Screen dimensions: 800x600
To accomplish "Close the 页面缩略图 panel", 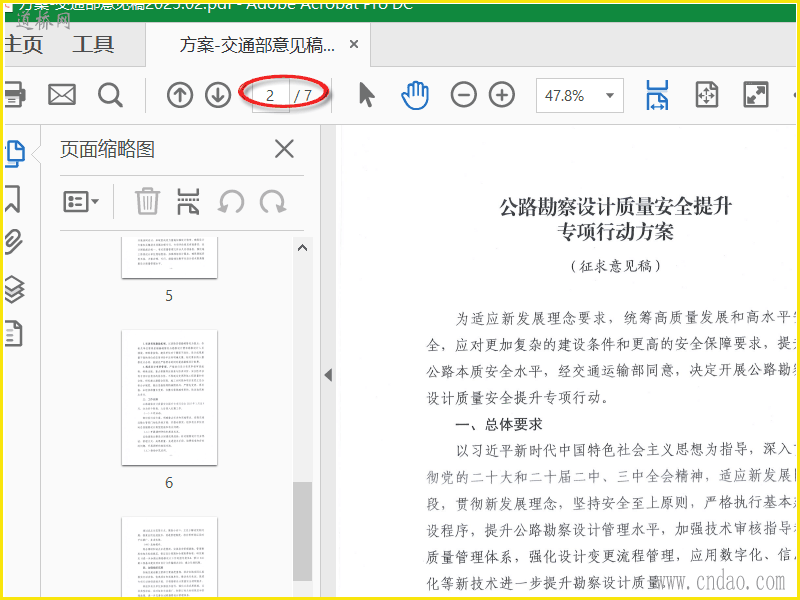I will point(284,149).
